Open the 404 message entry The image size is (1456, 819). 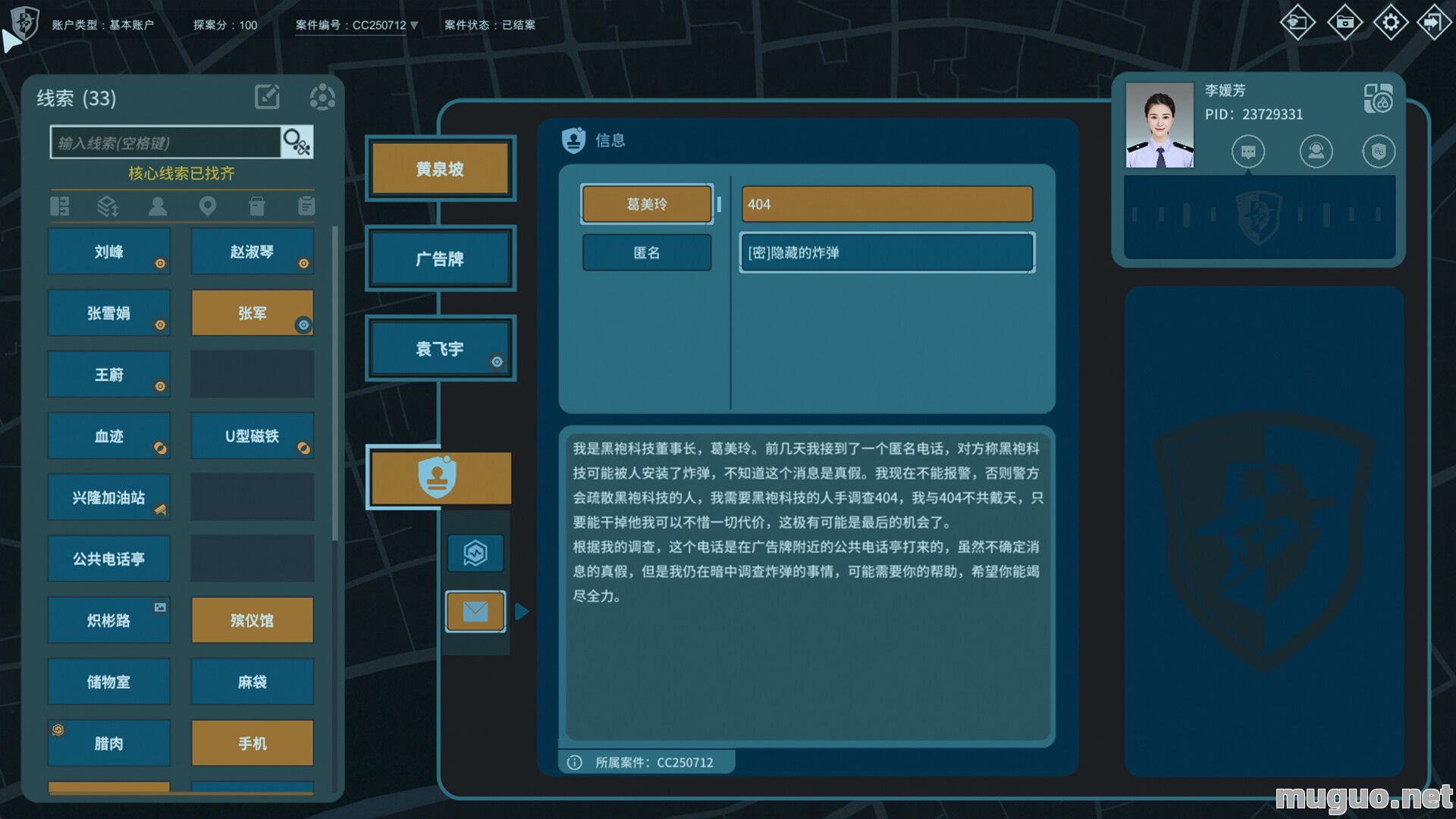pos(886,204)
